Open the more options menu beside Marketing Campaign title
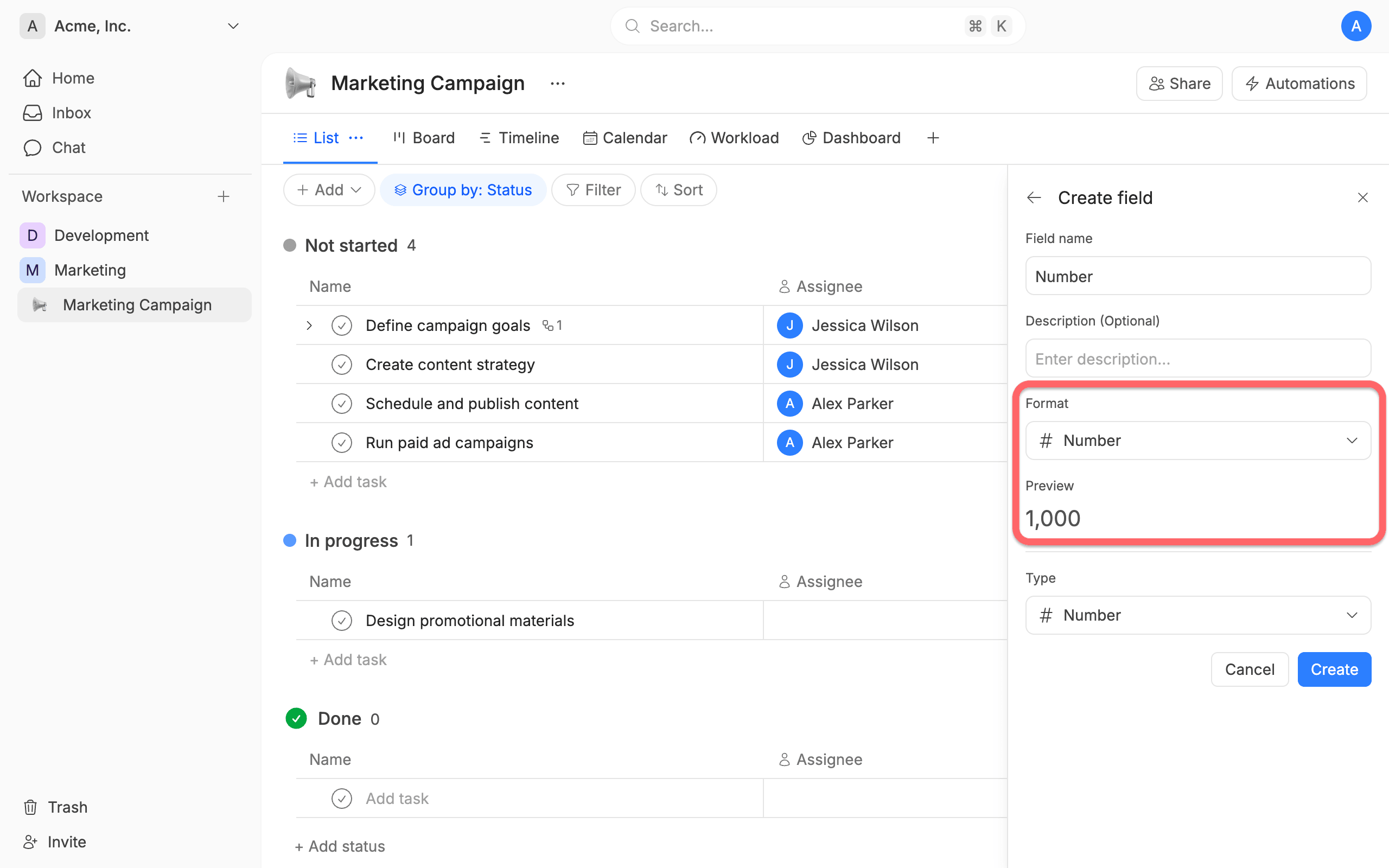 (557, 83)
